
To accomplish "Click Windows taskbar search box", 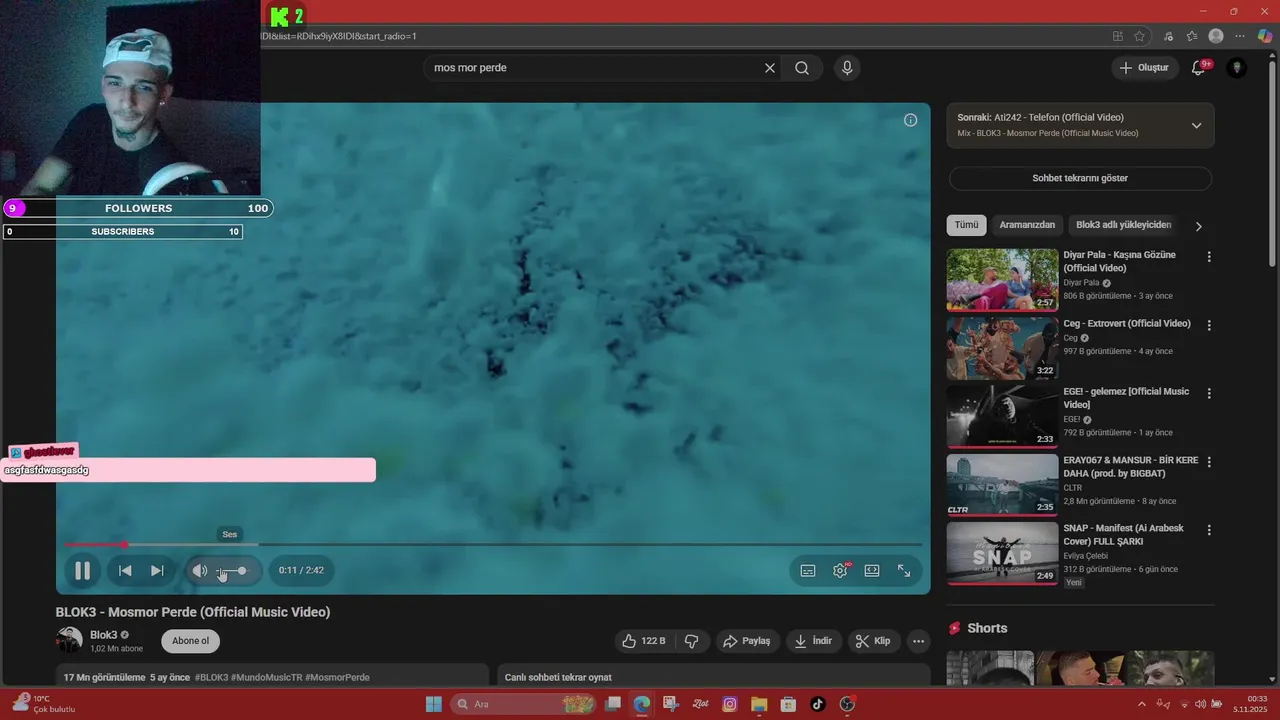I will pos(524,704).
